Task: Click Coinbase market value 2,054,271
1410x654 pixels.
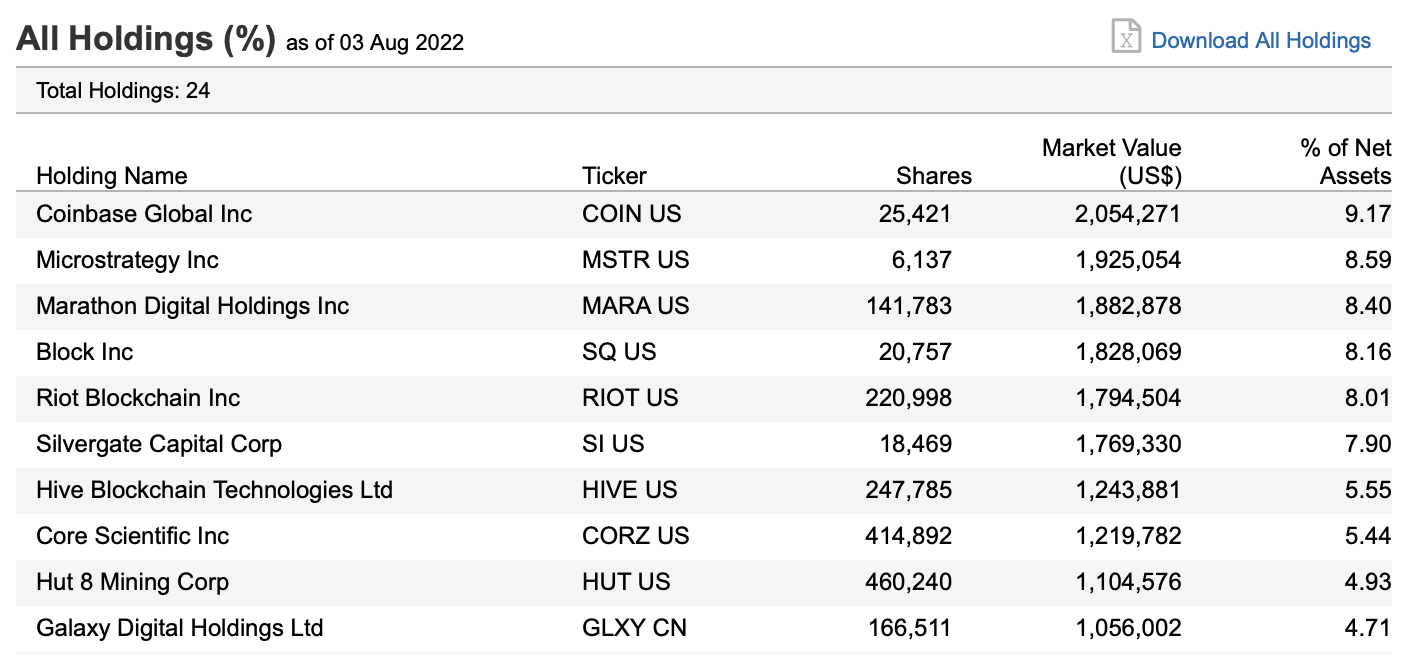Action: tap(1128, 214)
